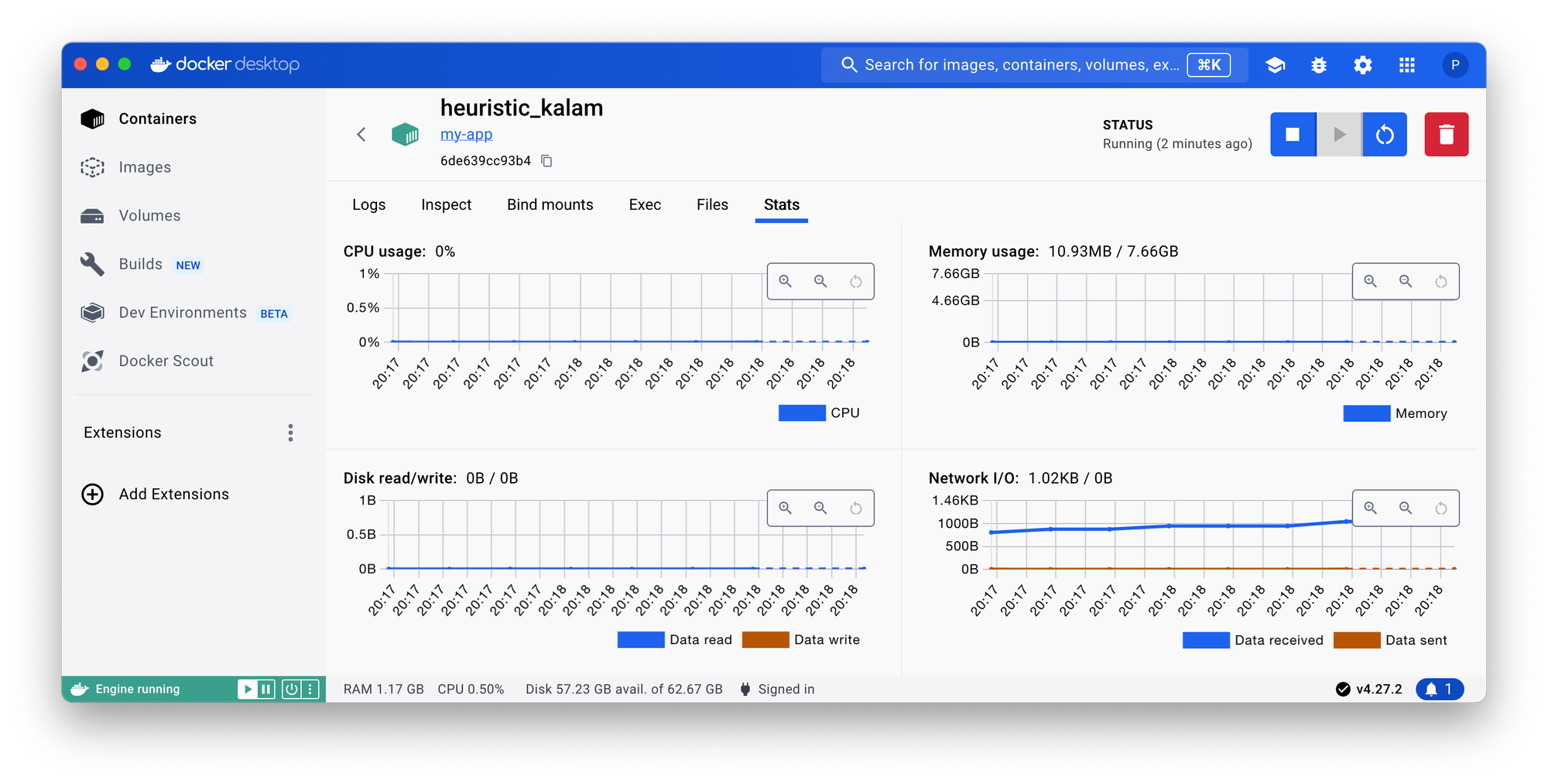Open the my-app image link
The width and height of the screenshot is (1548, 784).
[x=466, y=134]
